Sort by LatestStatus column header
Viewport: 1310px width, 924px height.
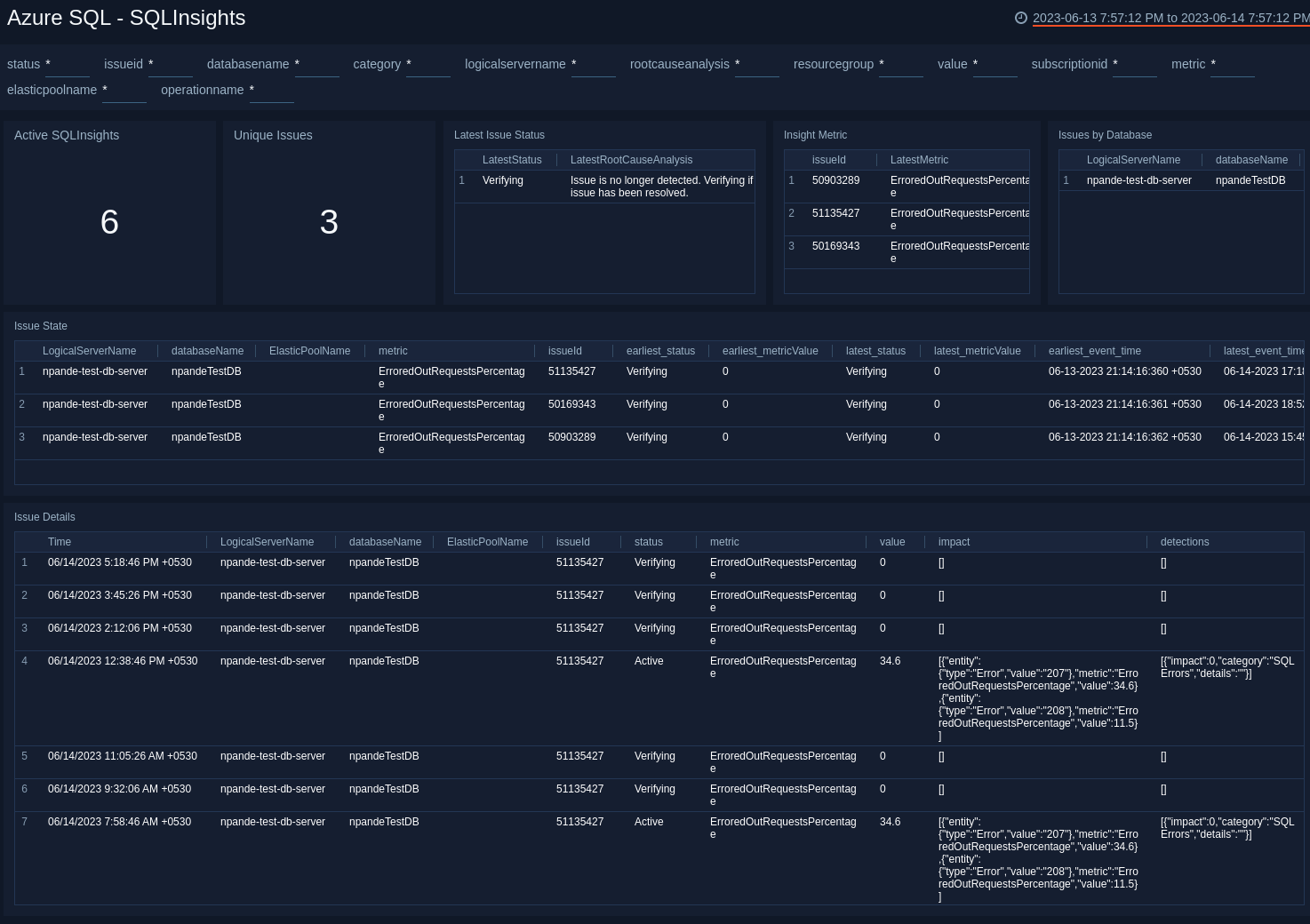[512, 160]
